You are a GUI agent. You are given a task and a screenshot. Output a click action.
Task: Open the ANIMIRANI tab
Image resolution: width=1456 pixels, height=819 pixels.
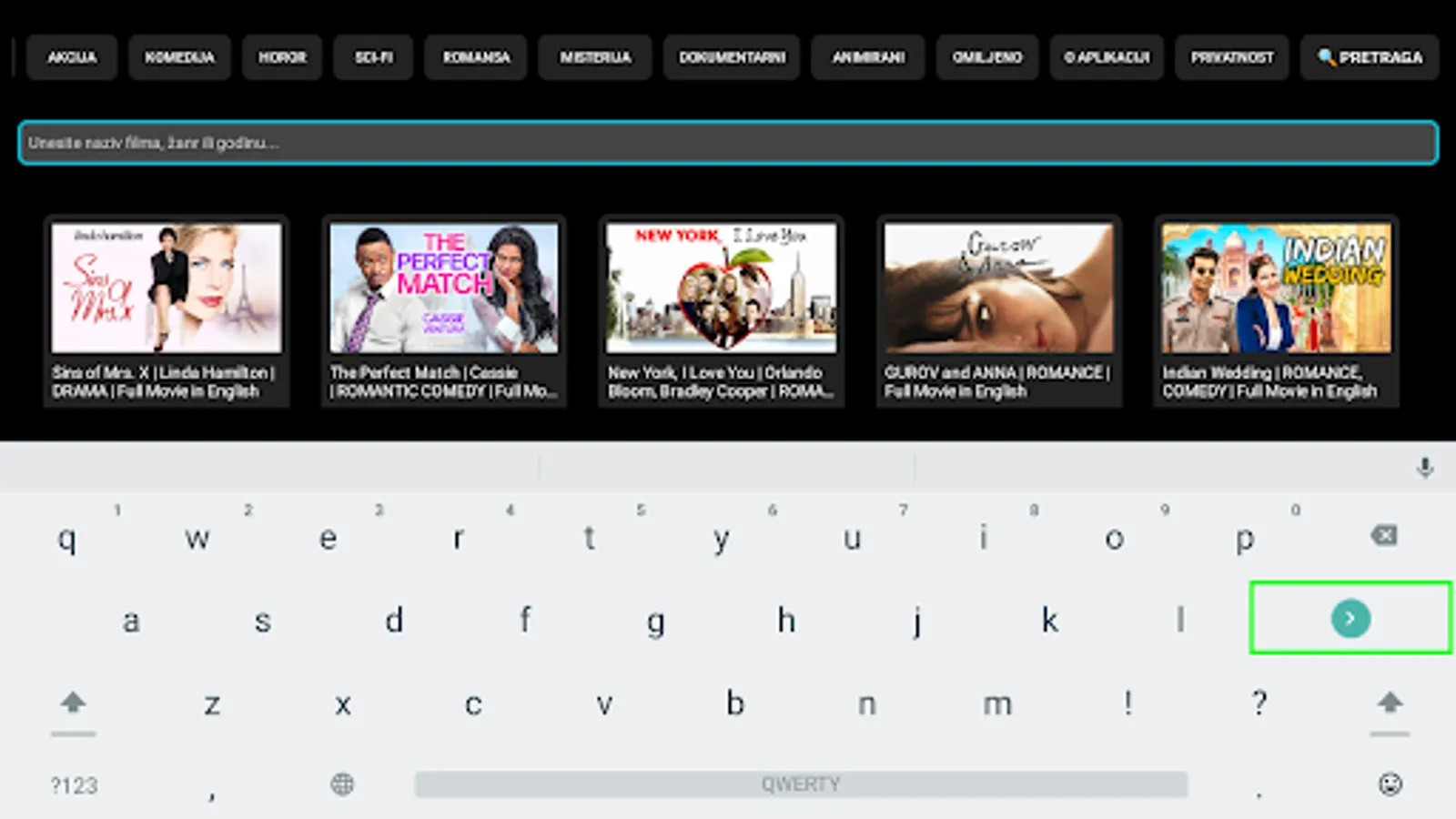[x=868, y=57]
